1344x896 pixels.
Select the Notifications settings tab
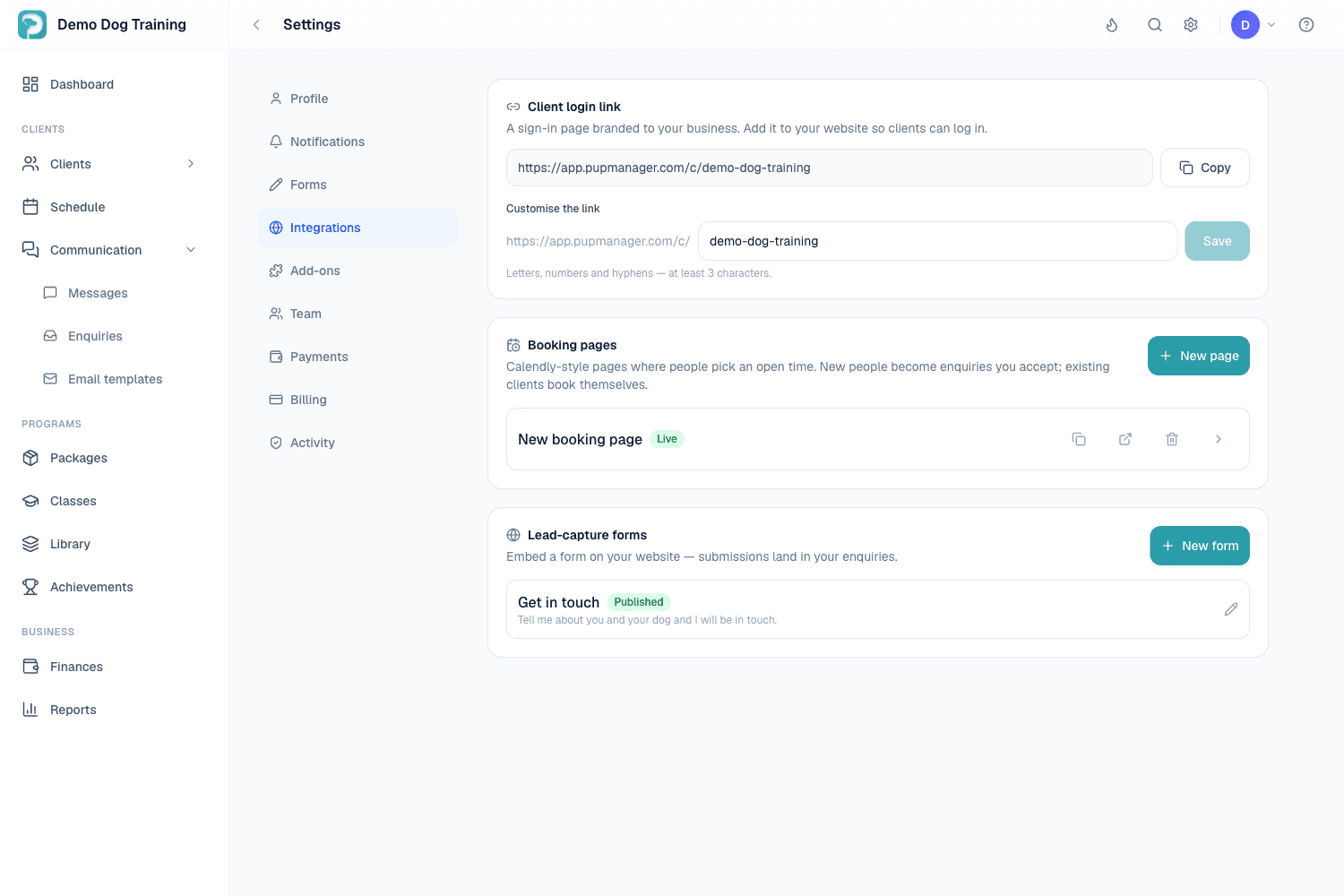[x=358, y=142]
